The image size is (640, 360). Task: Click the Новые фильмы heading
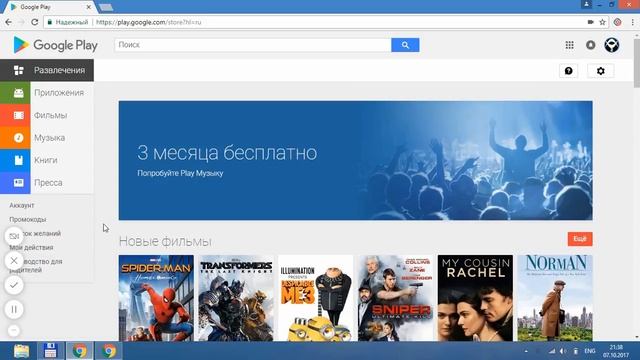[165, 241]
